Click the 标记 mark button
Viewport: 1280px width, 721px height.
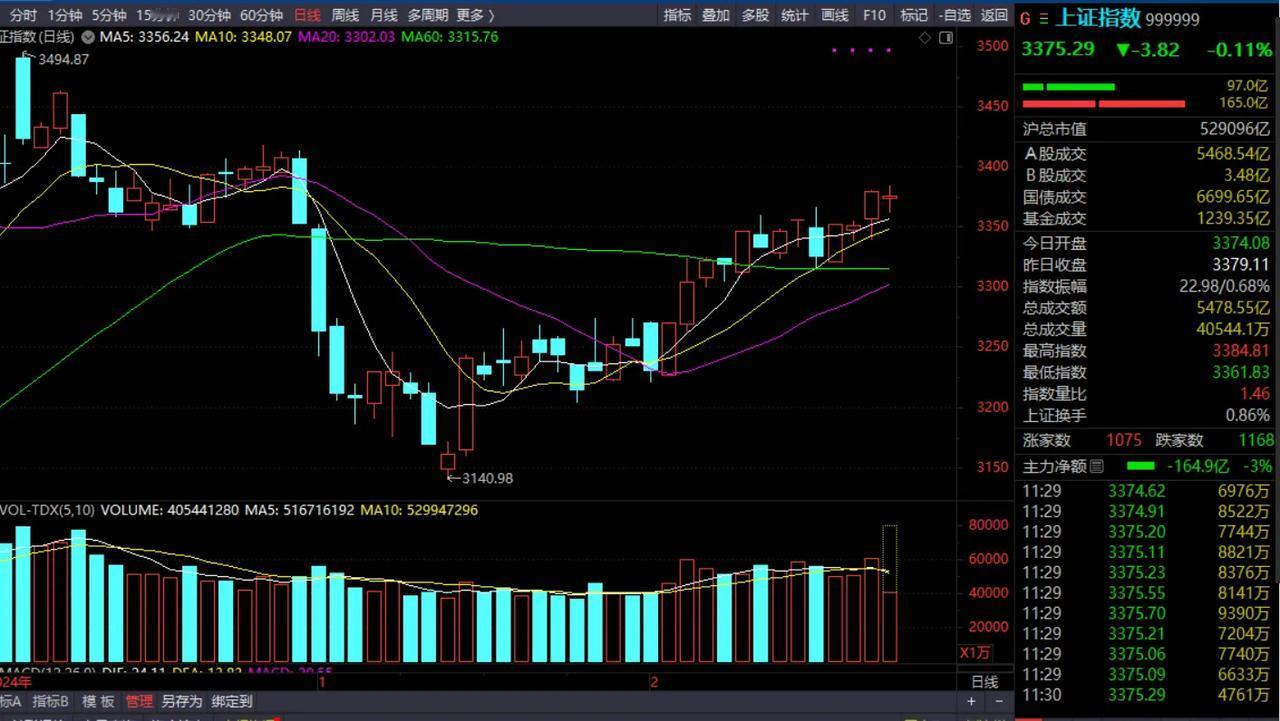pos(914,15)
